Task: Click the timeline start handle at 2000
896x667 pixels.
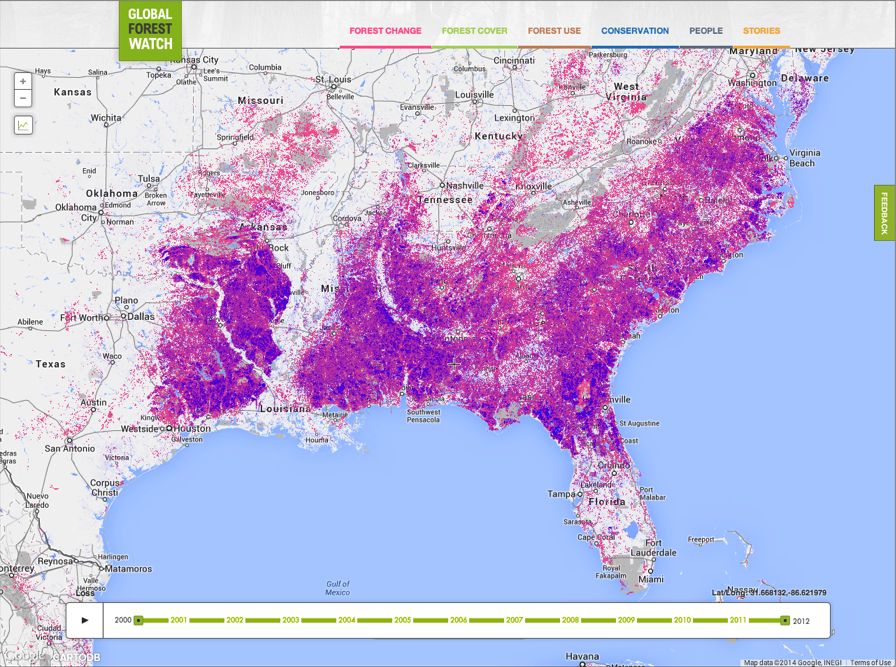Action: point(138,620)
